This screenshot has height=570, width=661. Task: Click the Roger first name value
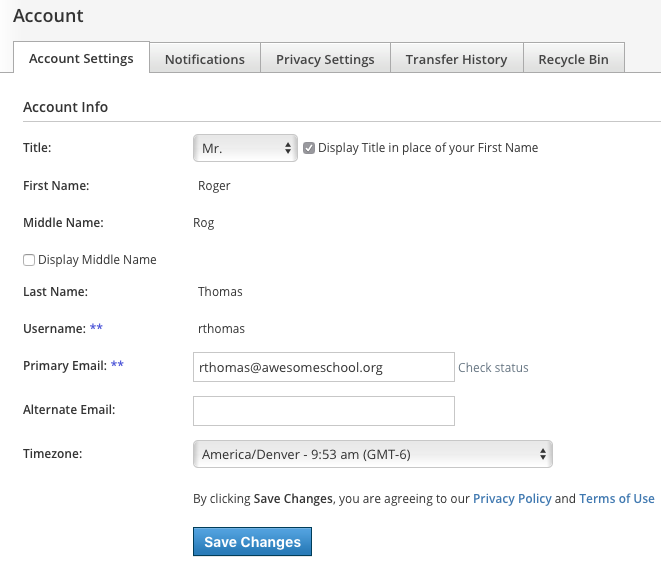(214, 185)
